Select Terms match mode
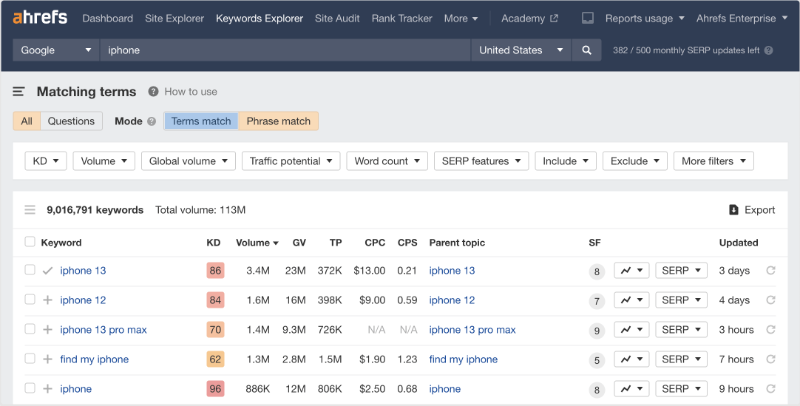This screenshot has width=800, height=406. (201, 121)
